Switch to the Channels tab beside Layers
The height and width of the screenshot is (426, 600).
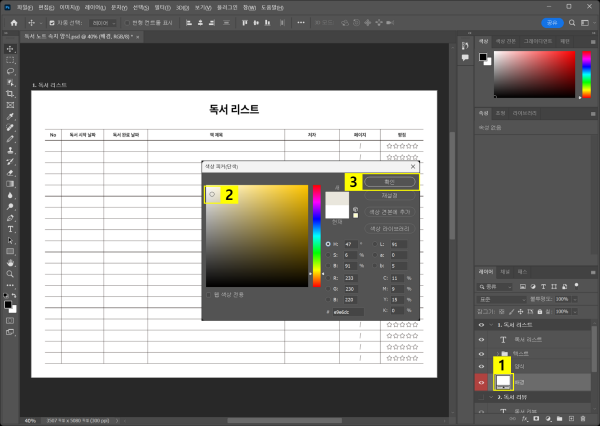pos(505,272)
